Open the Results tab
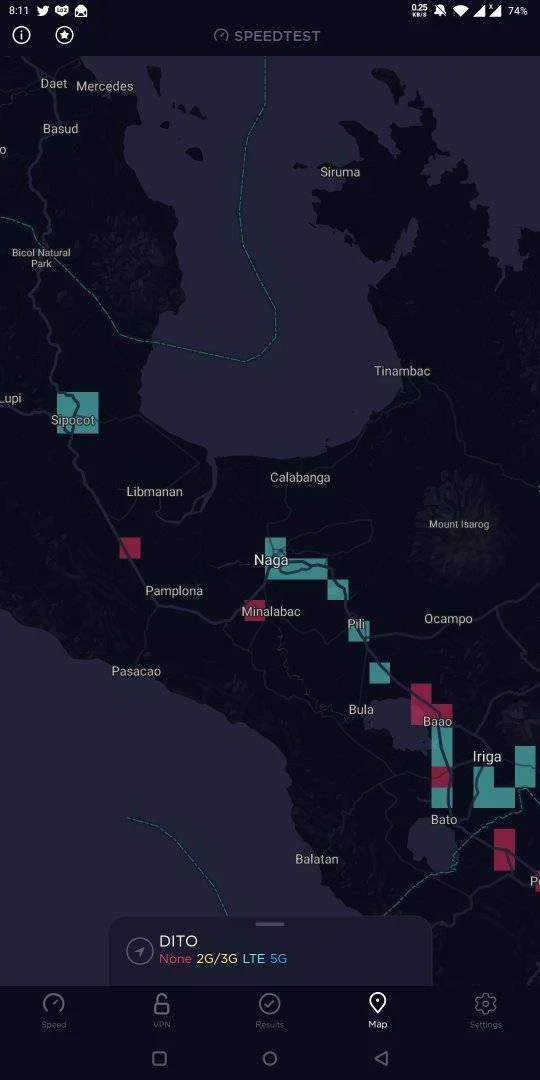 (x=269, y=1010)
